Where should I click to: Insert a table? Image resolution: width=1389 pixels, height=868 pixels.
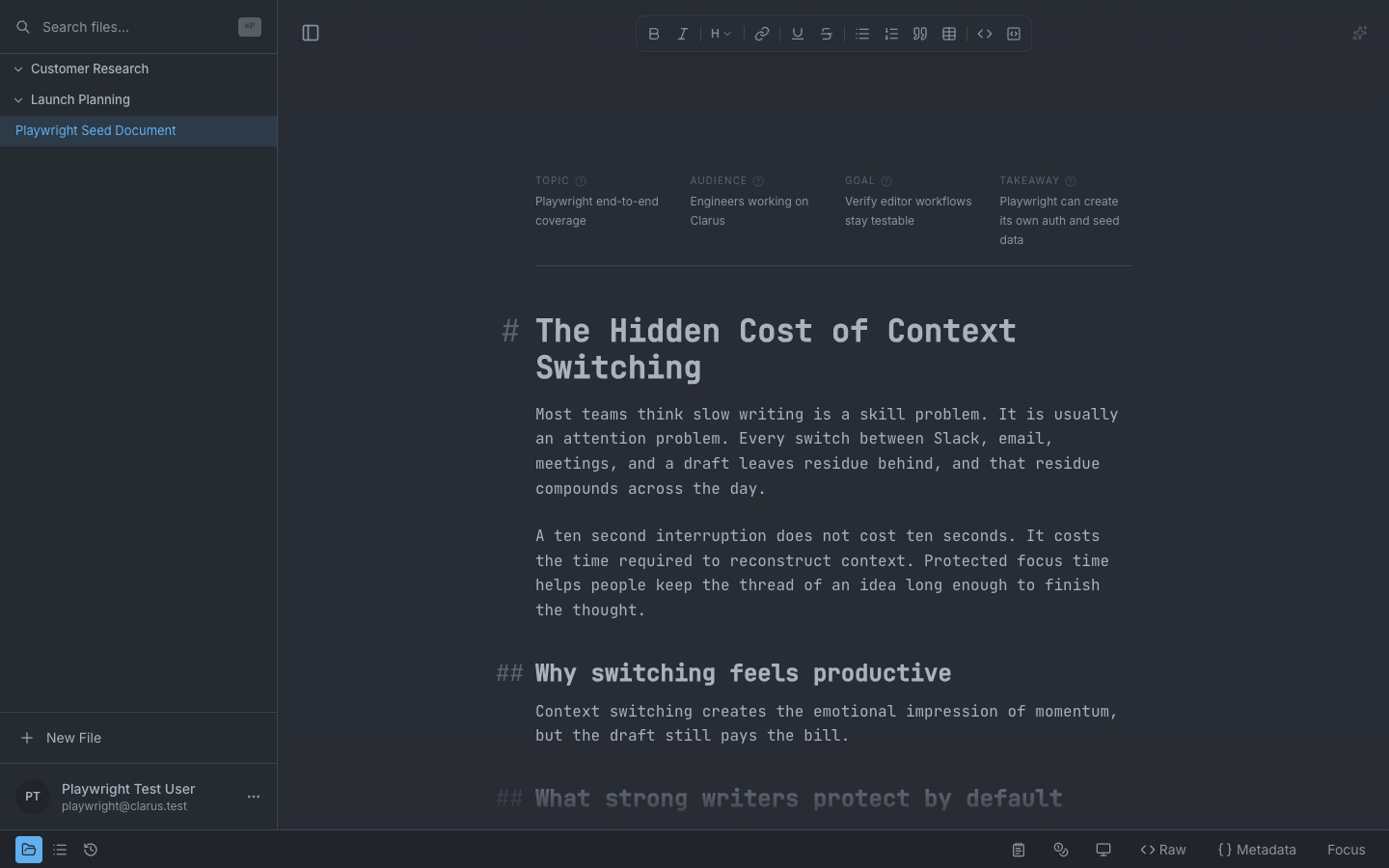click(949, 34)
